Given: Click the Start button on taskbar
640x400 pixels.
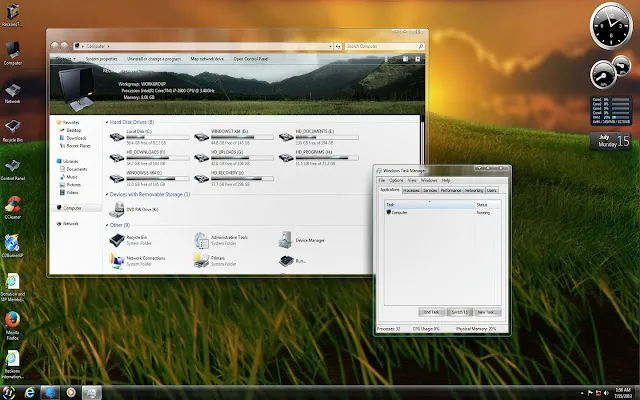Looking at the screenshot, I should 9,393.
